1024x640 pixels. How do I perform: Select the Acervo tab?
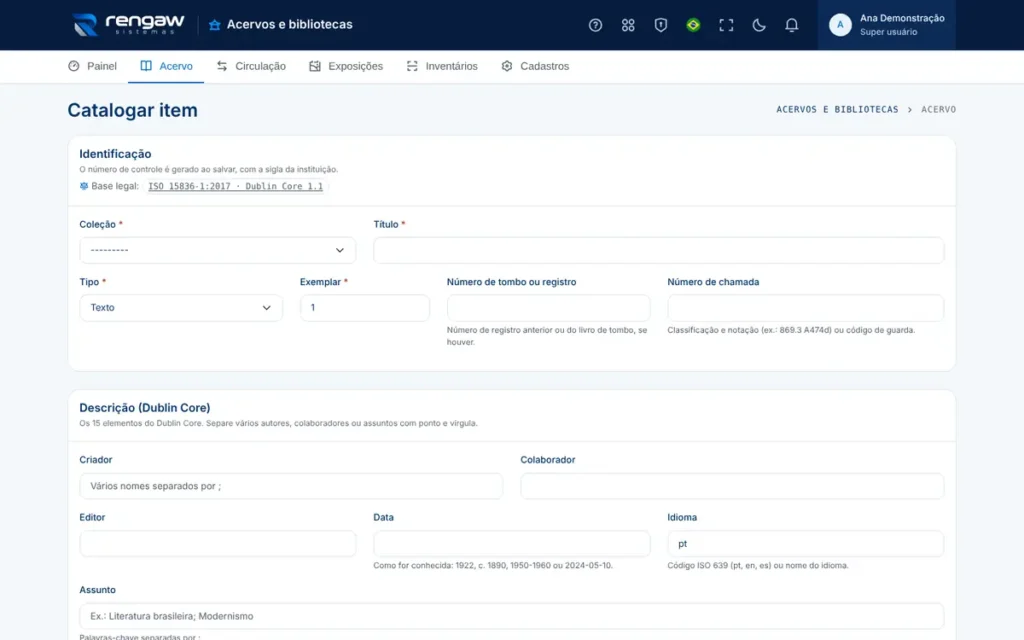pyautogui.click(x=166, y=66)
